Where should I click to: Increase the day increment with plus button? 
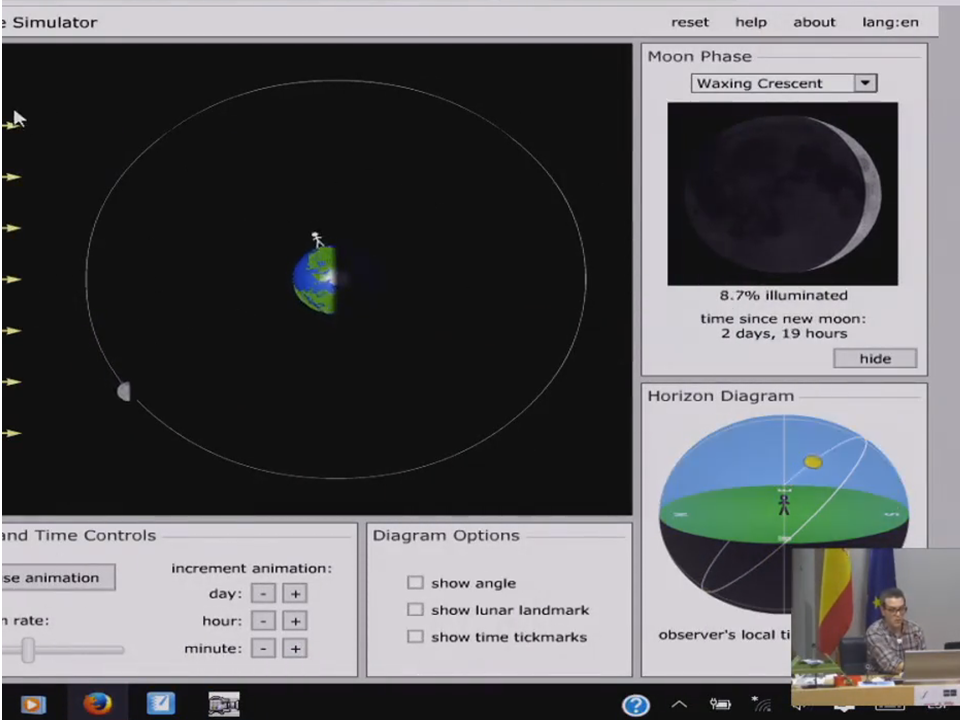pos(294,594)
